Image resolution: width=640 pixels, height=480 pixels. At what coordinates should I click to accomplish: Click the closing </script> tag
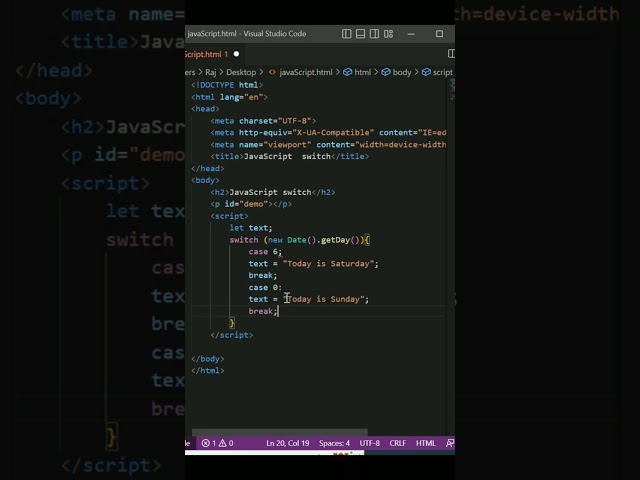pyautogui.click(x=232, y=335)
